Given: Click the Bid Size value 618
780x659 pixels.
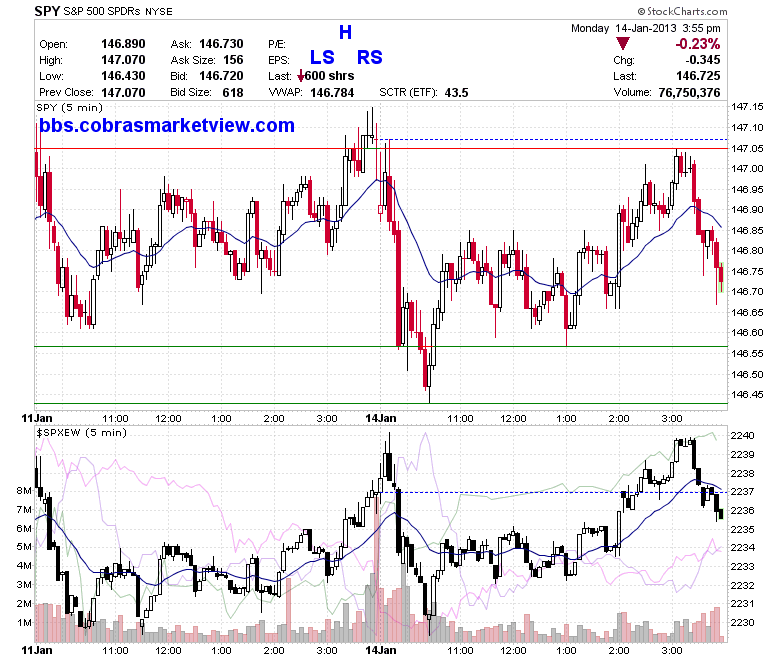Looking at the screenshot, I should click(x=233, y=93).
